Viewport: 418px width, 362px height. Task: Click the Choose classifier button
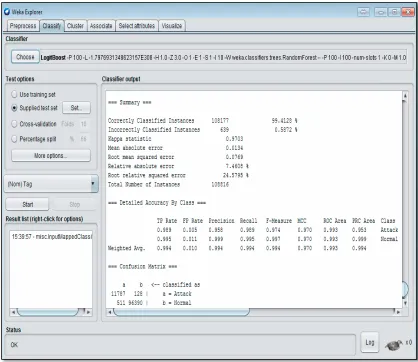coord(25,57)
